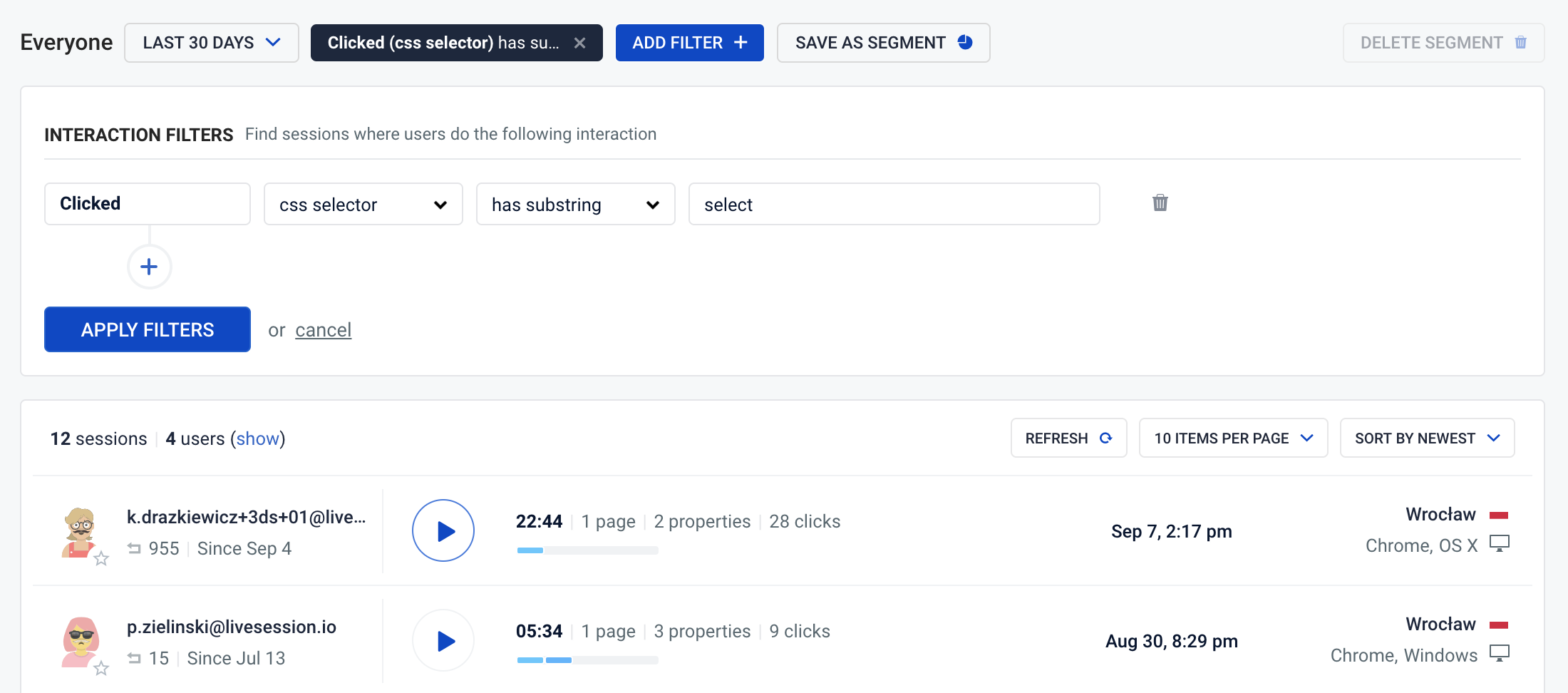Play p.zielinski's 05:34 session recording
This screenshot has height=693, width=1568.
point(443,640)
